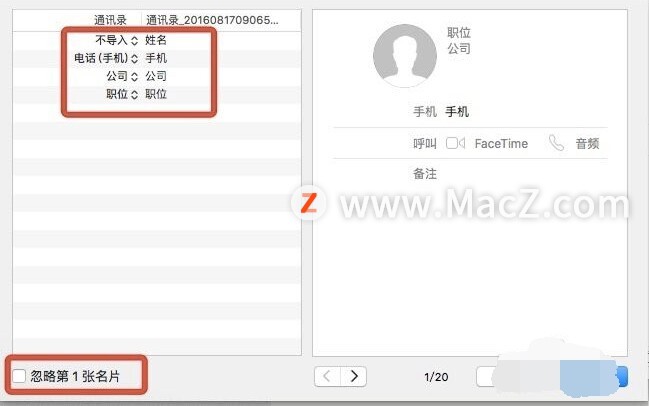
Task: Open the 职位 field mapping dropdown
Action: pos(122,94)
